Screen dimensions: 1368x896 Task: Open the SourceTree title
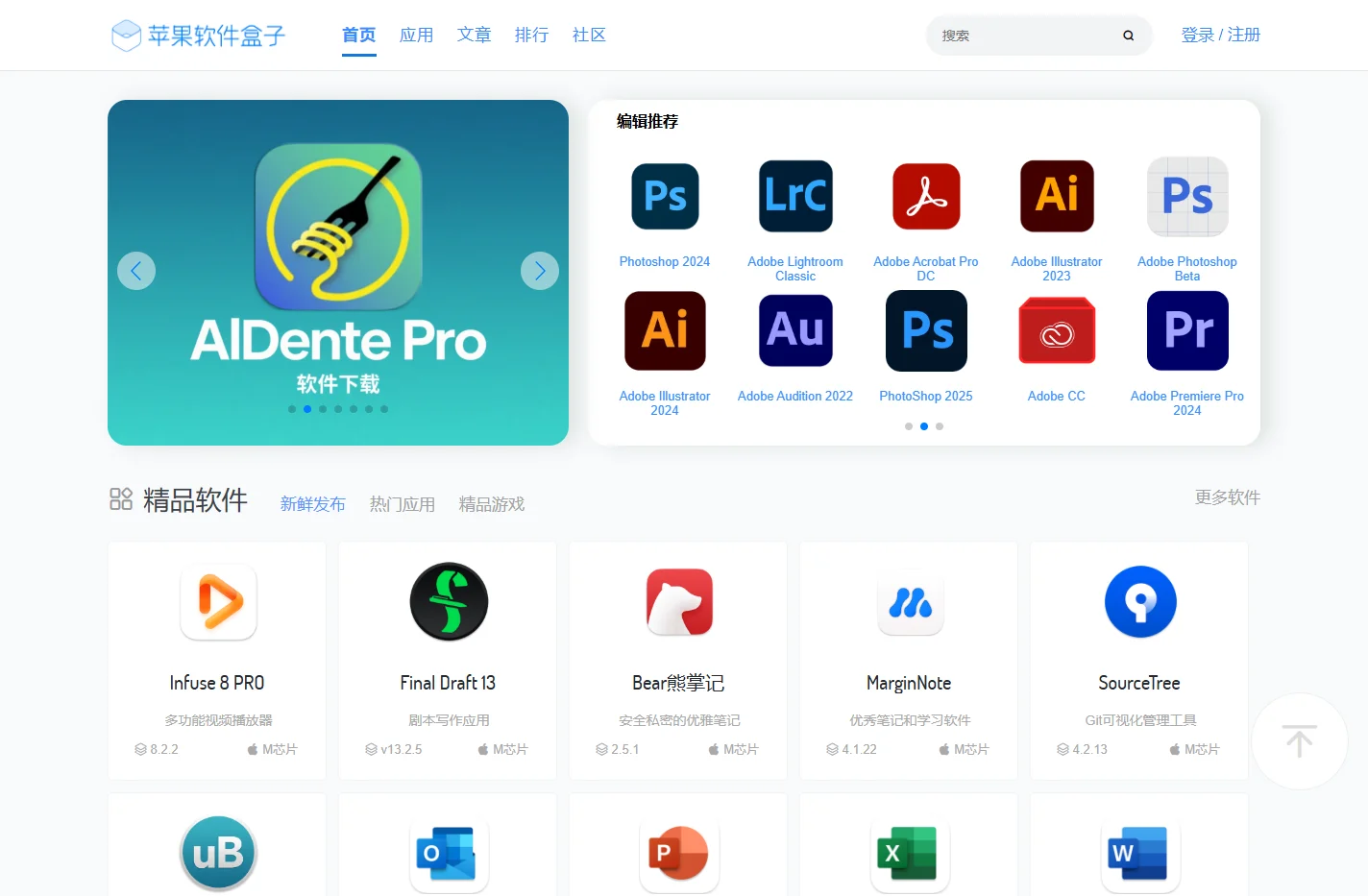1139,683
